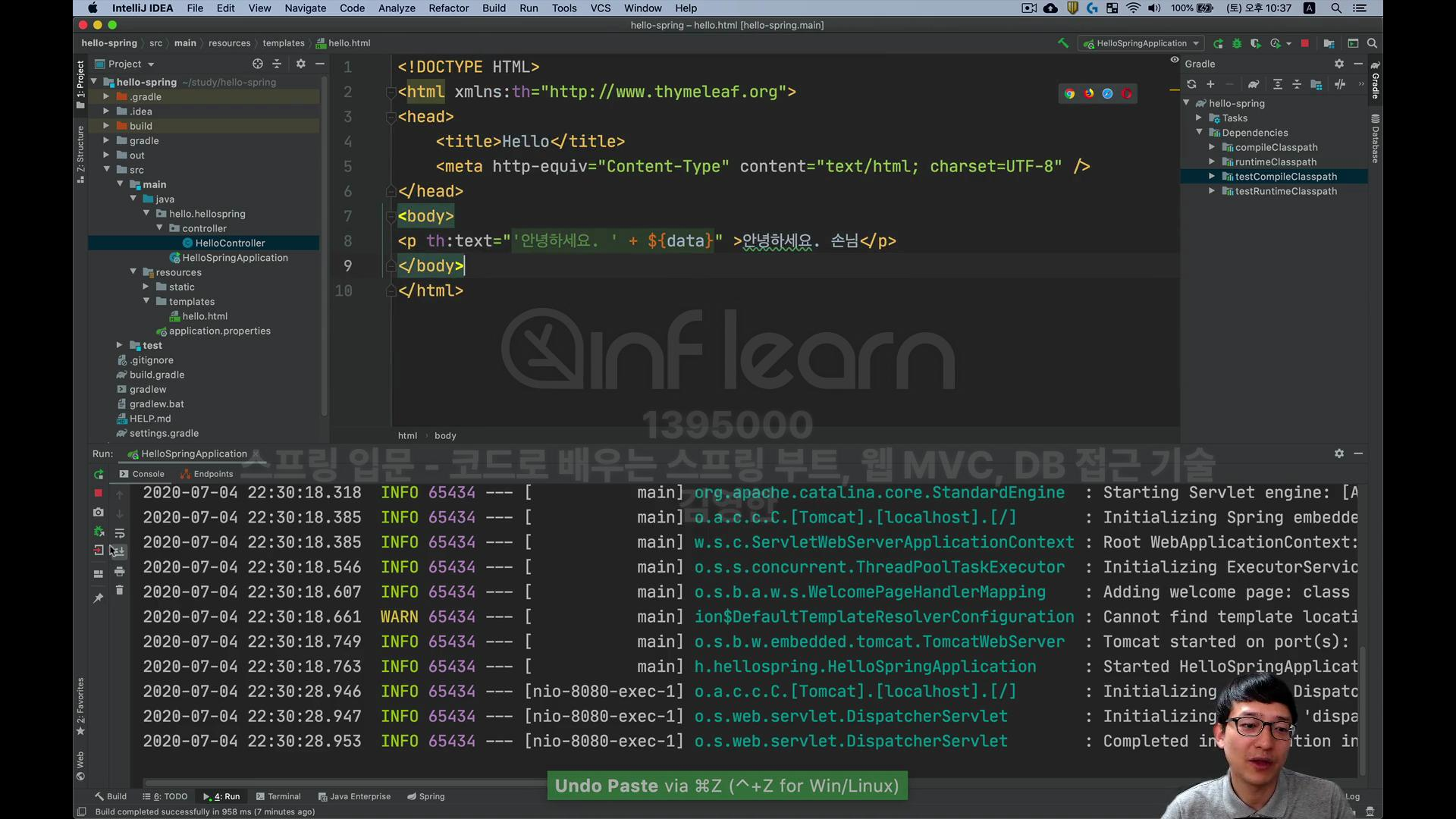Toggle Gradle offline mode
1456x819 pixels.
click(1340, 84)
